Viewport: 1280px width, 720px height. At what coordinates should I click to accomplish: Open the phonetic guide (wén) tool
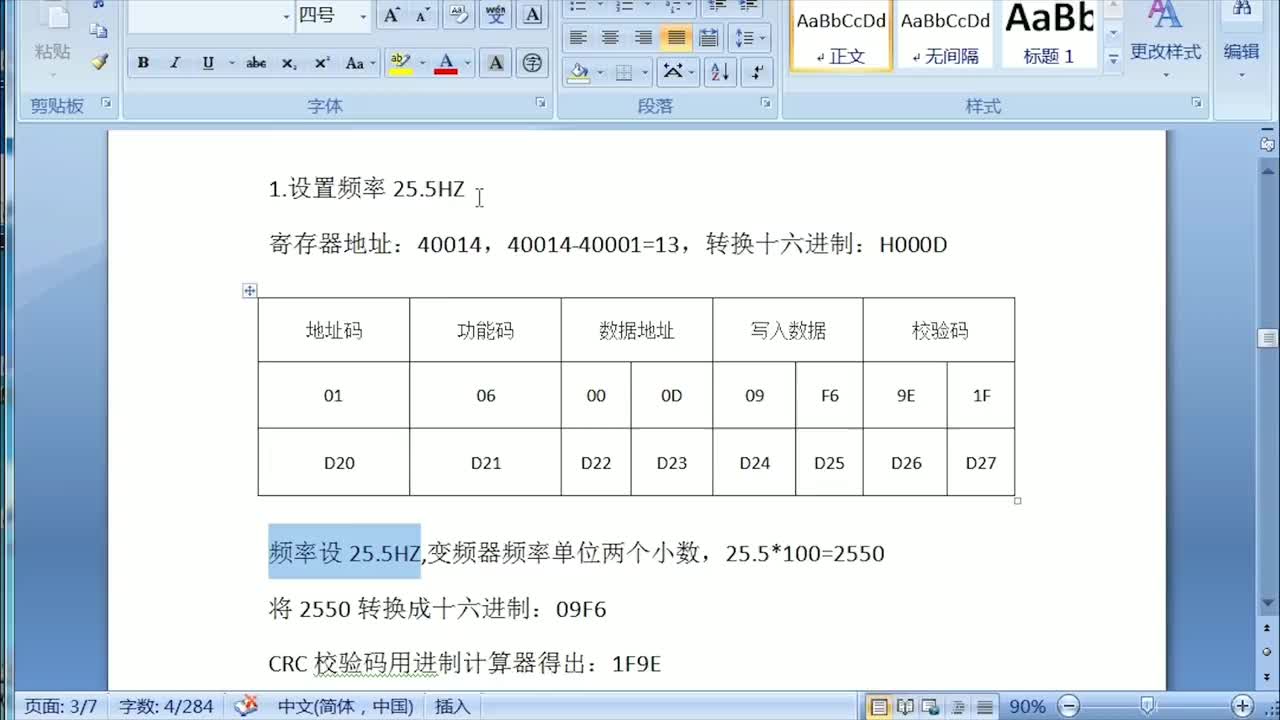(496, 15)
